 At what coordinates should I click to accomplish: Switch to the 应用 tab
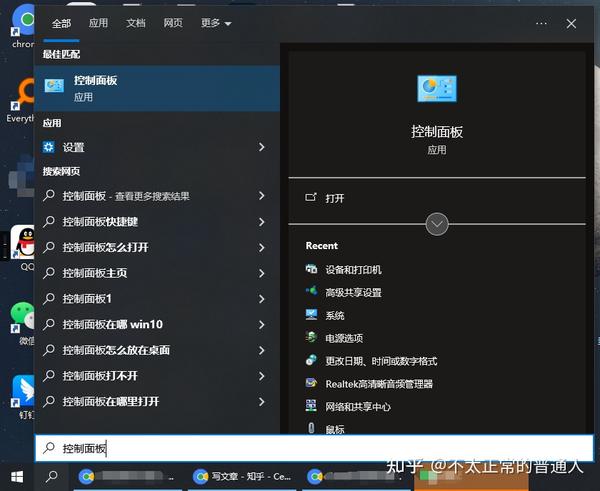pos(98,23)
